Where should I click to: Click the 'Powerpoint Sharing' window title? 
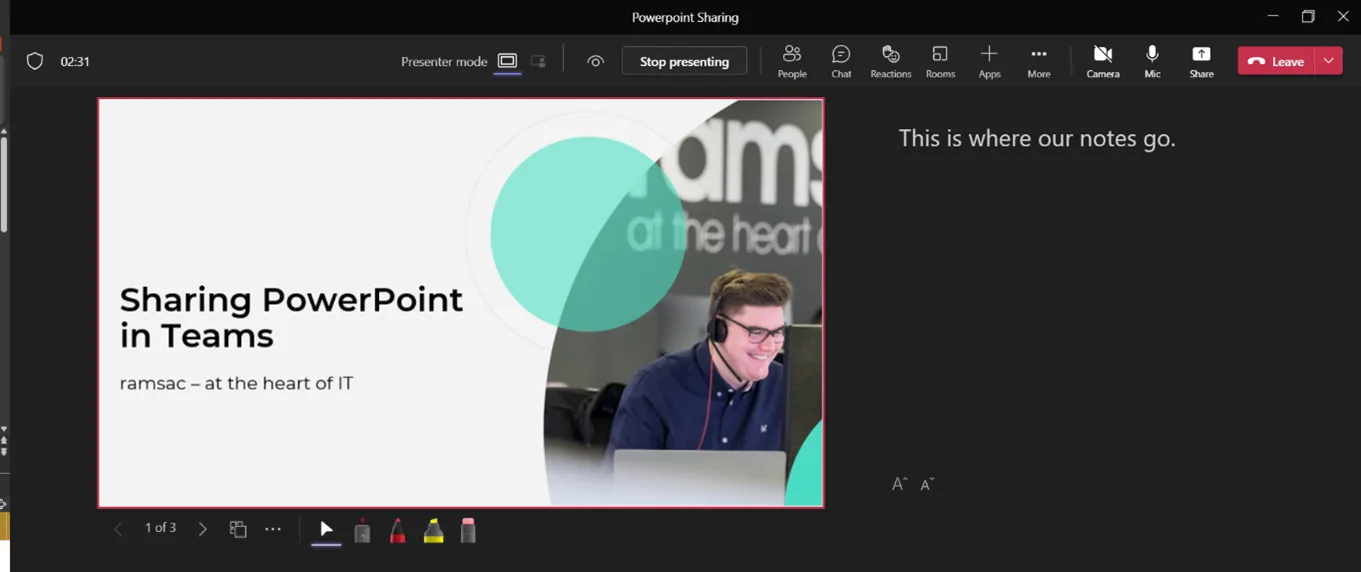[x=685, y=17]
